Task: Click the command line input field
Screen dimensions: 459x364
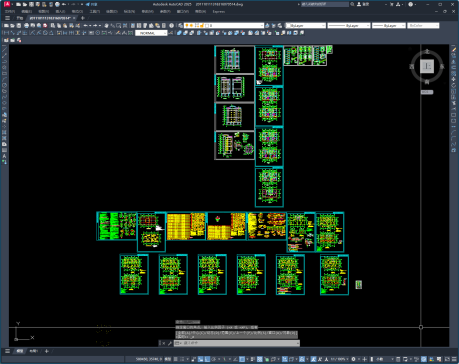Action: [x=237, y=343]
